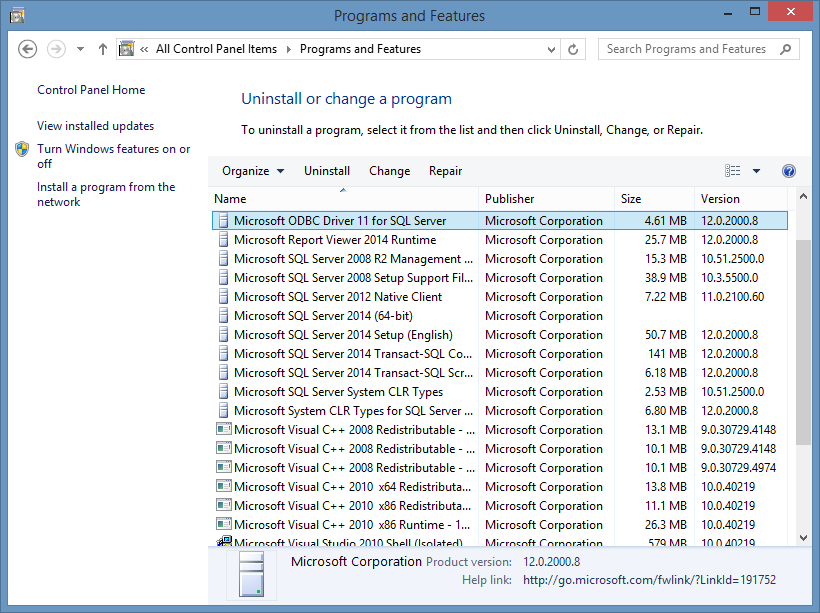Sort by the Size column header

pos(654,199)
